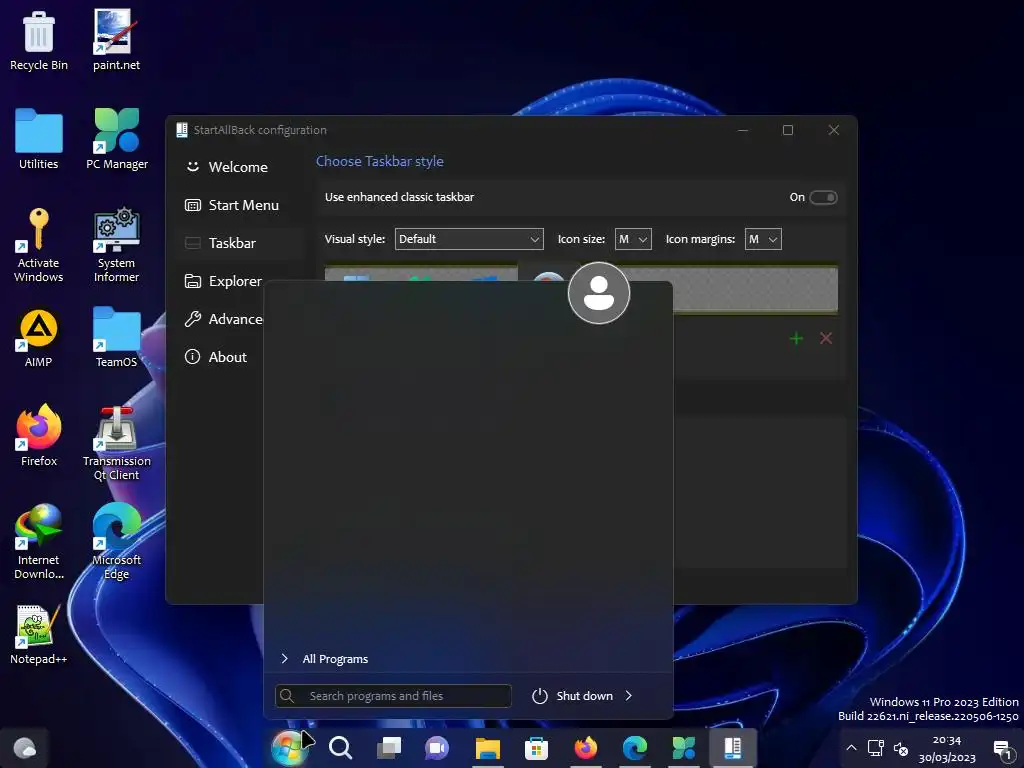Open Visual style dropdown
The width and height of the screenshot is (1024, 768).
click(x=469, y=239)
